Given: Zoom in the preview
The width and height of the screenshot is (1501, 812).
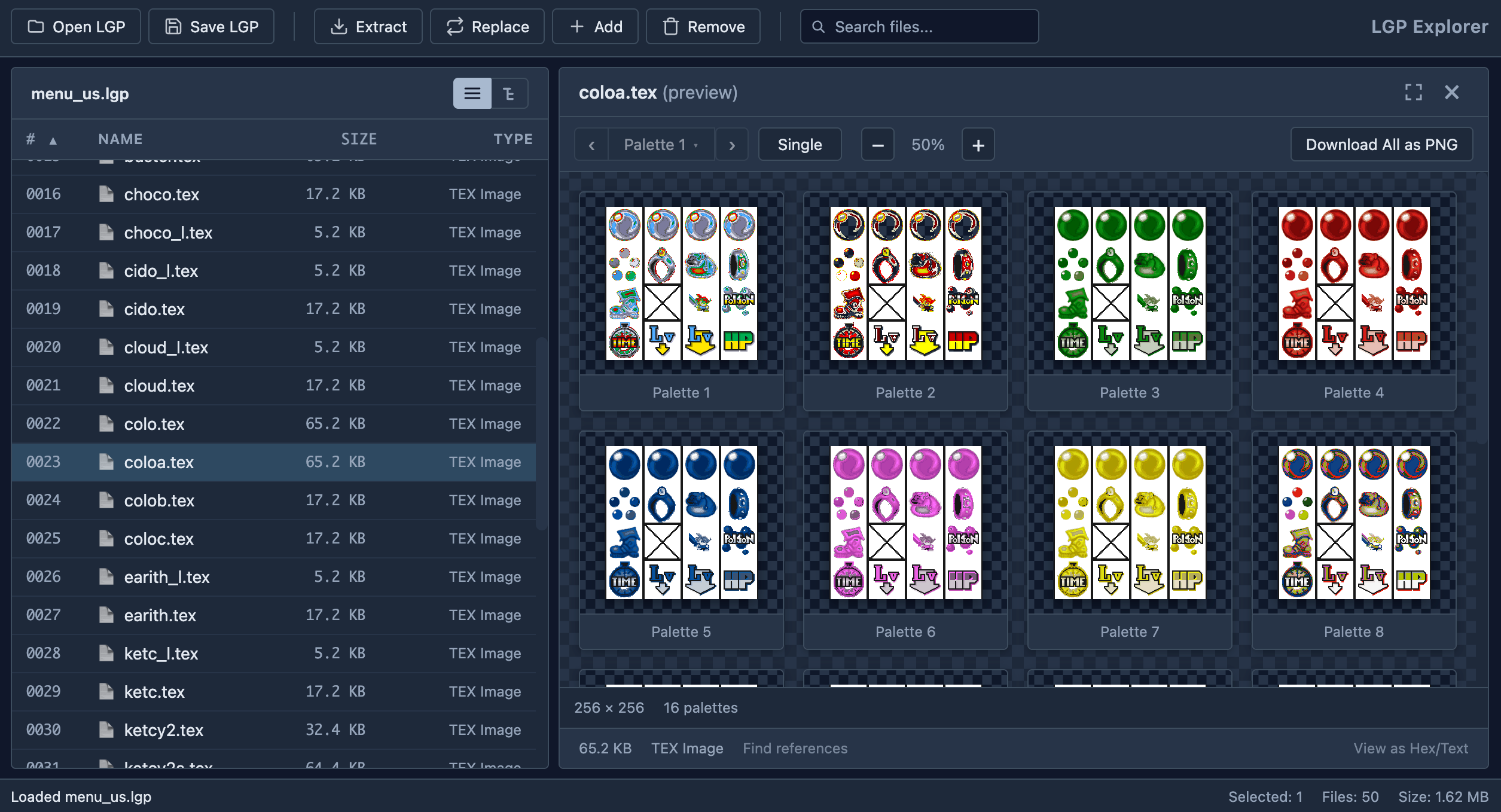Looking at the screenshot, I should (978, 145).
